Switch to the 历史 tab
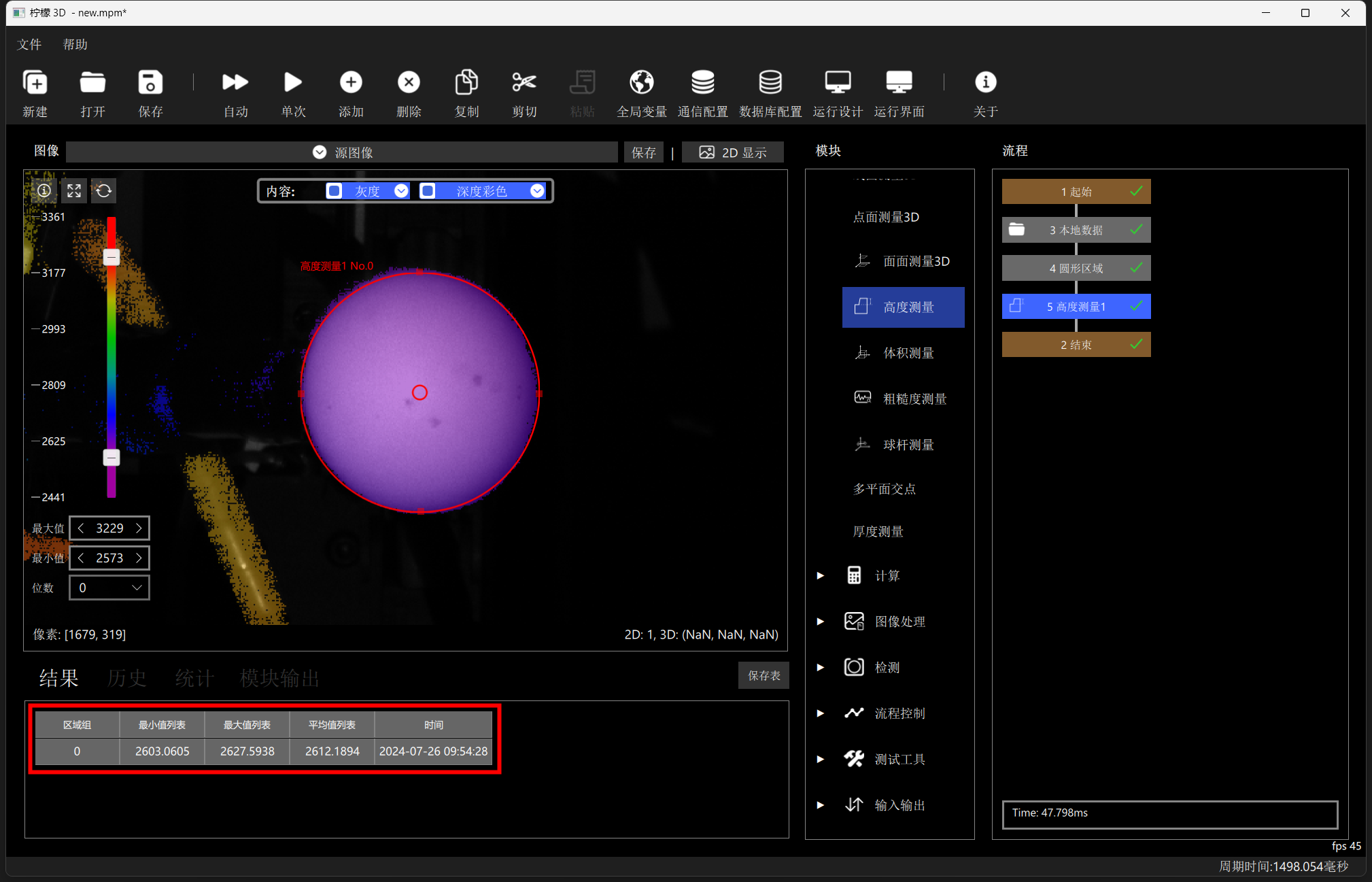Viewport: 1372px width, 882px height. click(126, 678)
